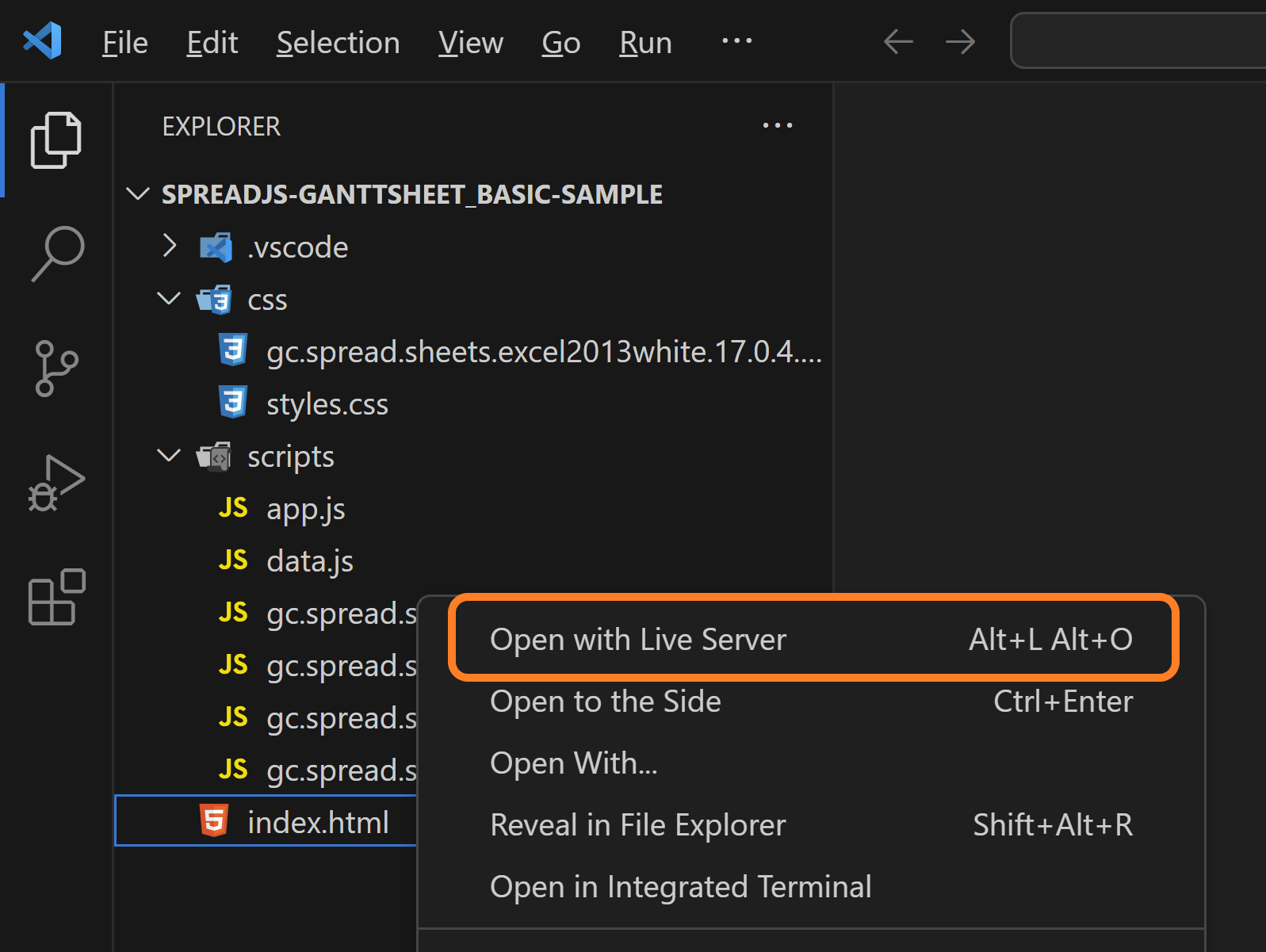Image resolution: width=1266 pixels, height=952 pixels.
Task: Choose Open to the Side
Action: (x=812, y=702)
